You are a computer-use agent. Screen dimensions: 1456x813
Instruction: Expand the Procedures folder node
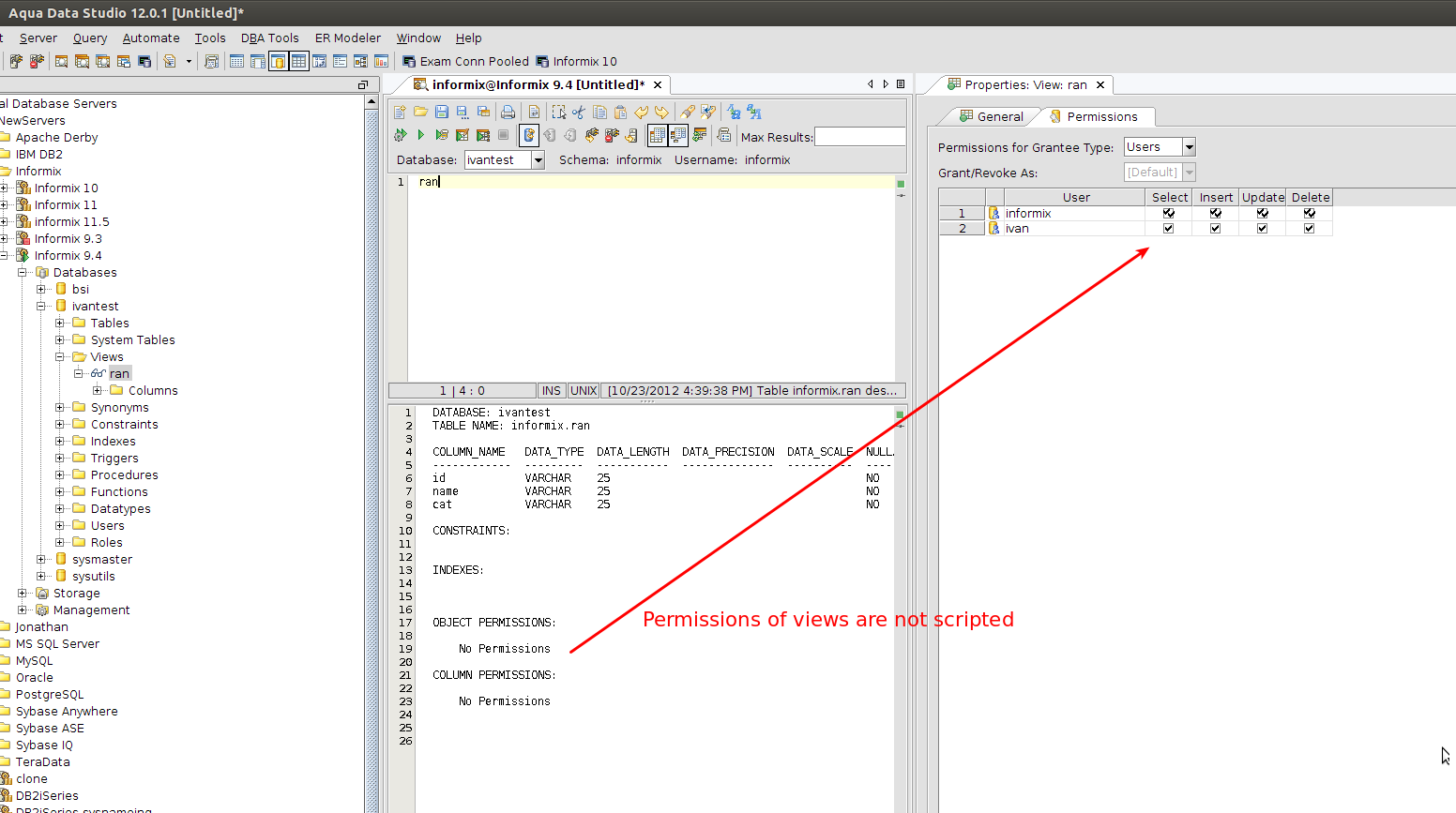tap(60, 474)
